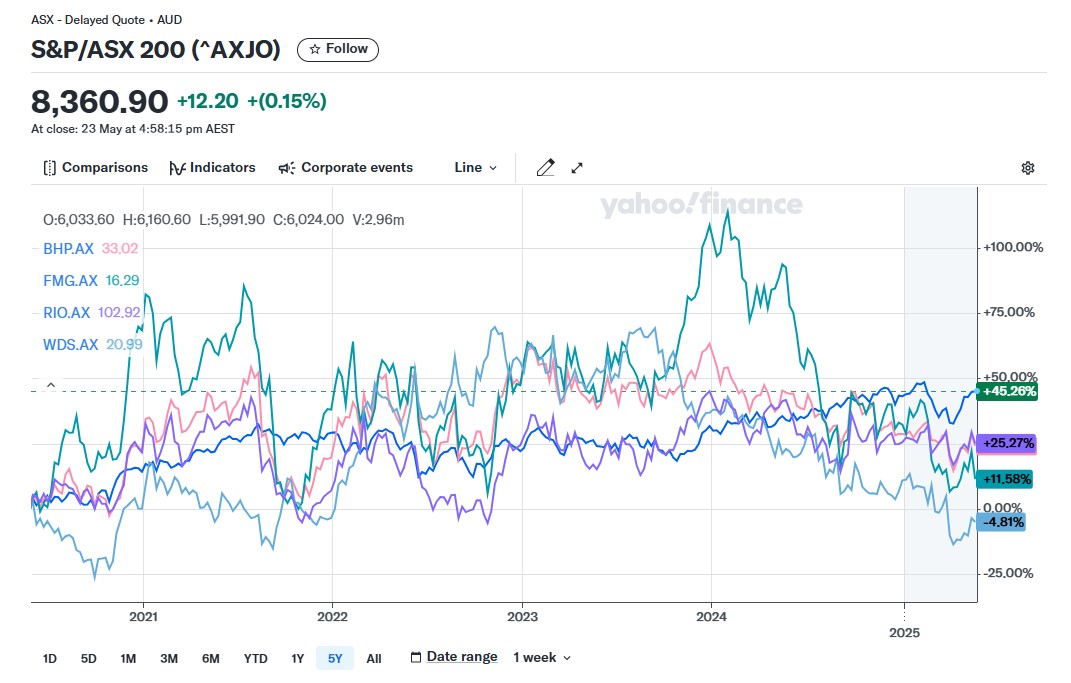Toggle the BHP.AX comparison series
Viewport: 1071px width, 683px height.
click(69, 249)
